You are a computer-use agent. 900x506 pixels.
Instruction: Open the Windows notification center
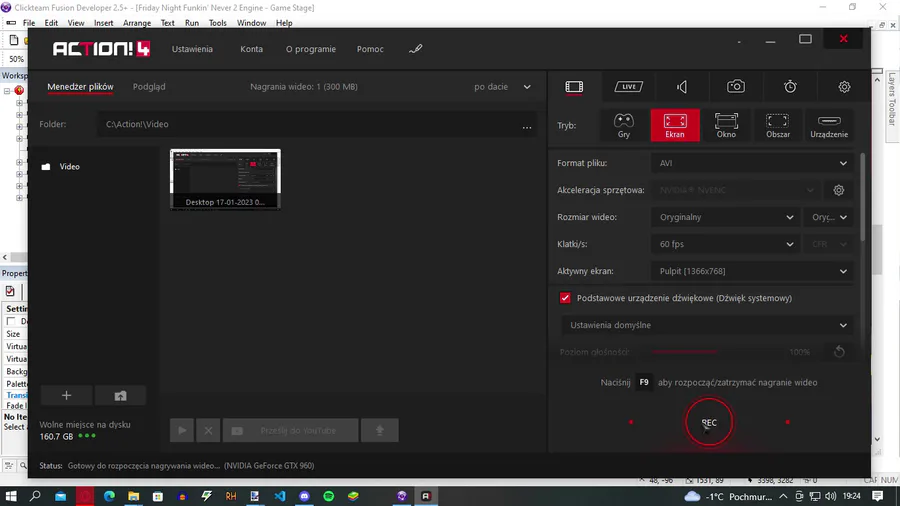point(878,496)
